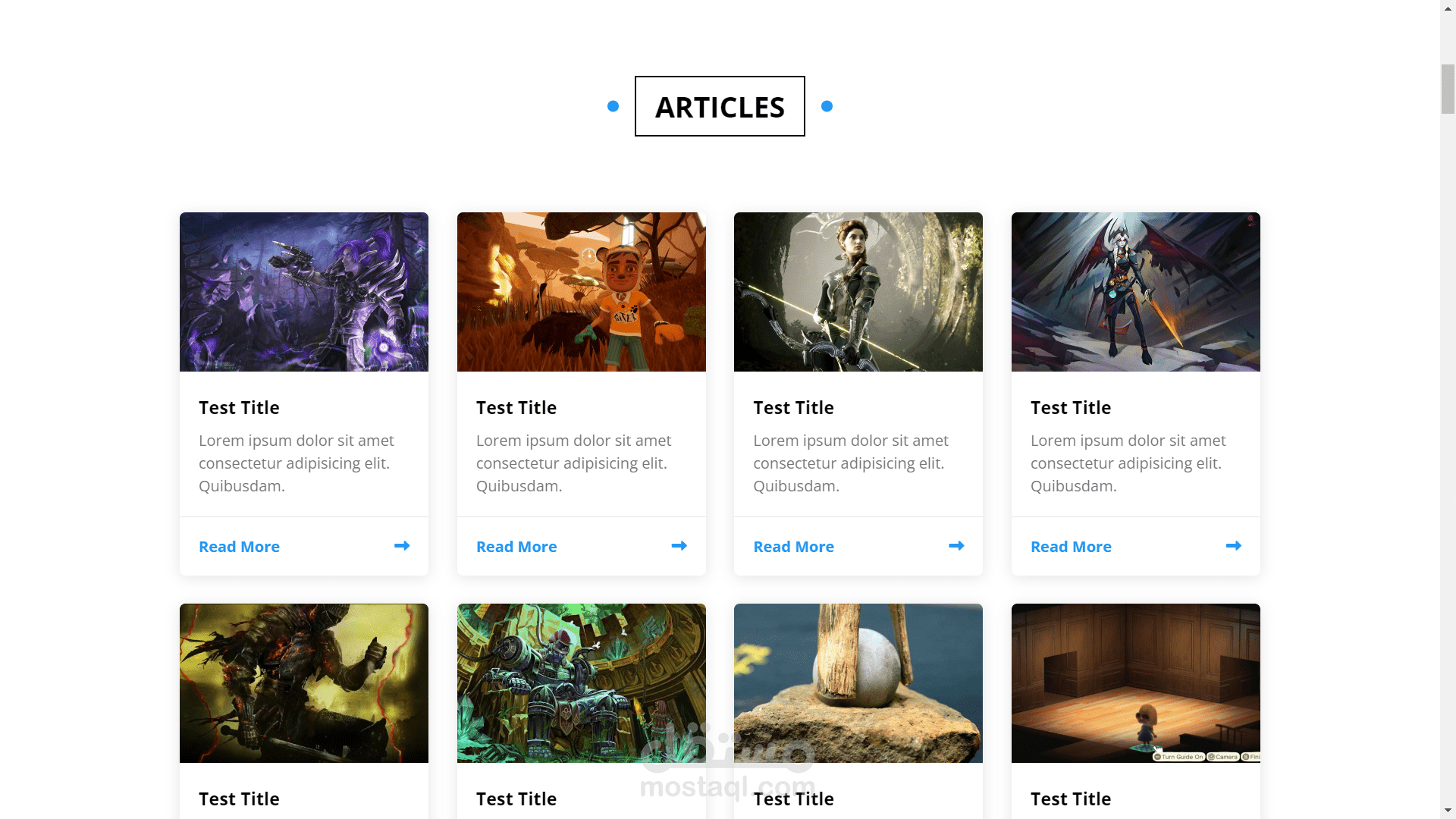Open the orange bear character thumbnail
The image size is (1456, 819).
pyautogui.click(x=582, y=292)
